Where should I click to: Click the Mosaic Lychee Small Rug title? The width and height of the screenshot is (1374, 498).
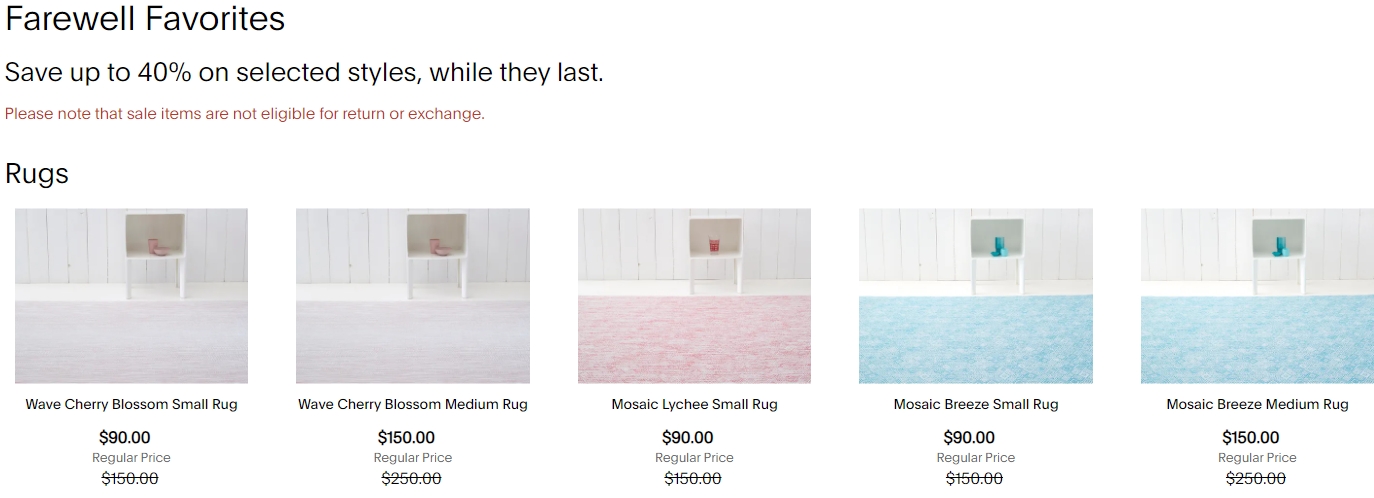(694, 405)
